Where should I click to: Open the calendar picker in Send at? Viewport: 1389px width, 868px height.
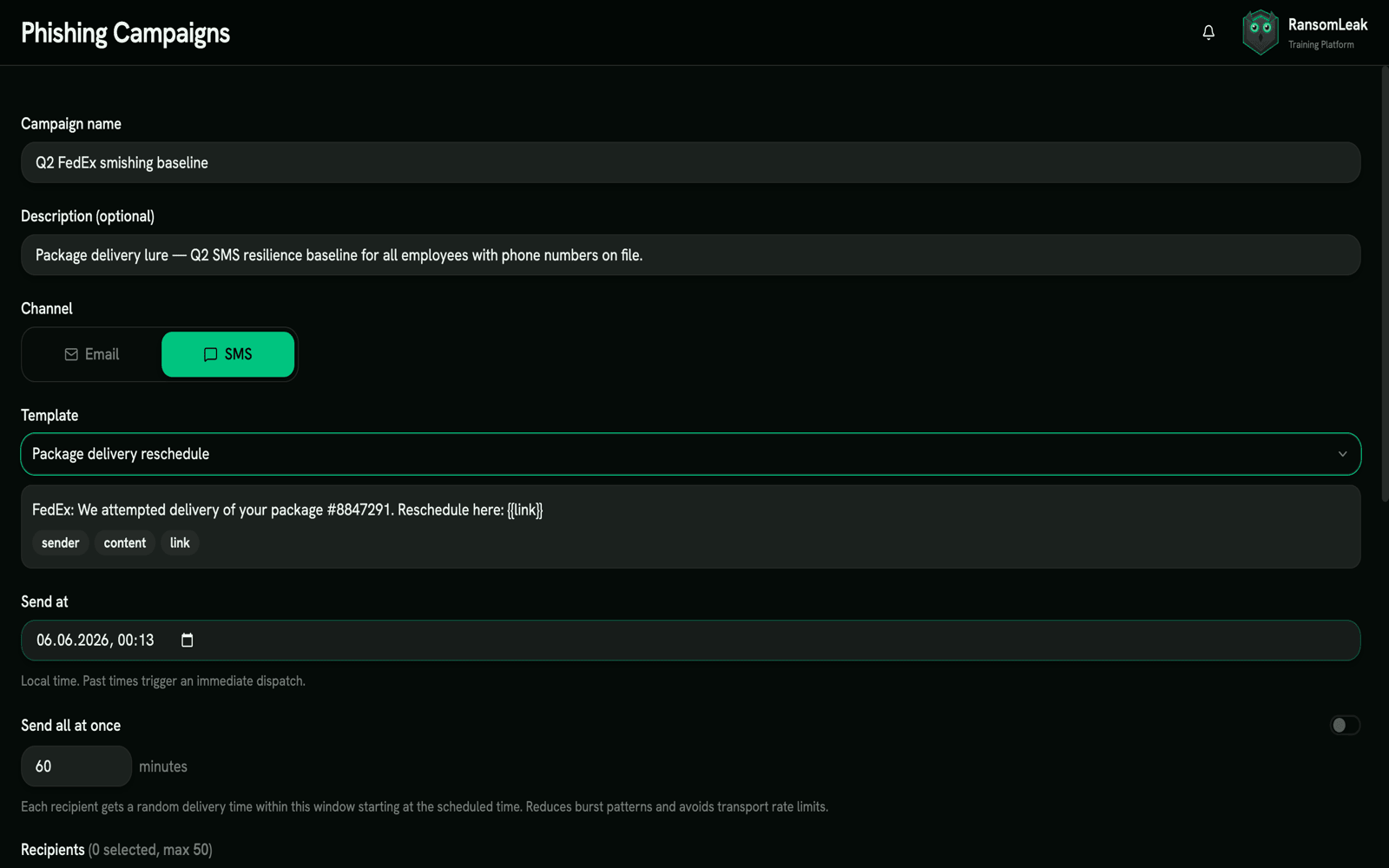coord(187,641)
